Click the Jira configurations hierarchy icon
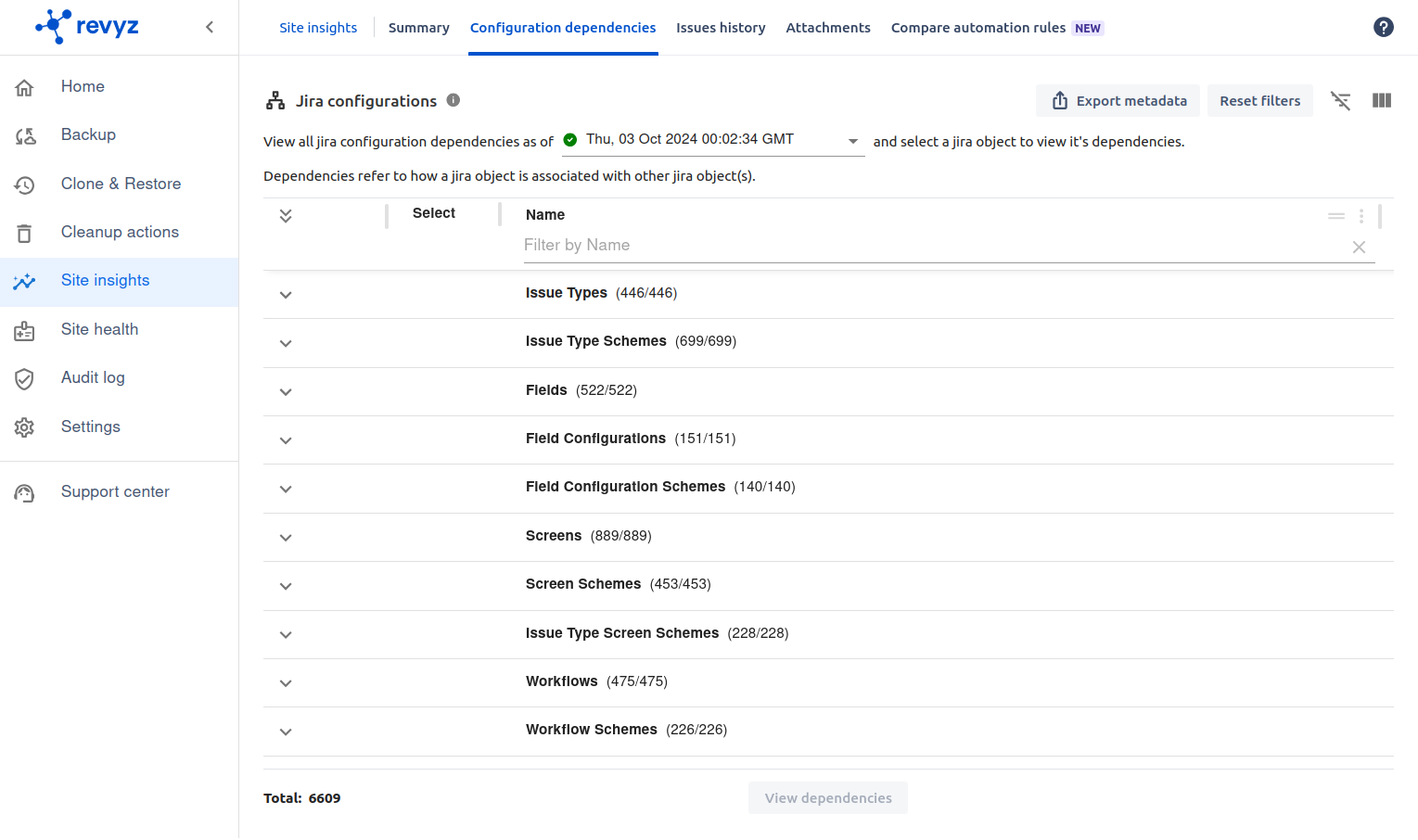 (275, 101)
